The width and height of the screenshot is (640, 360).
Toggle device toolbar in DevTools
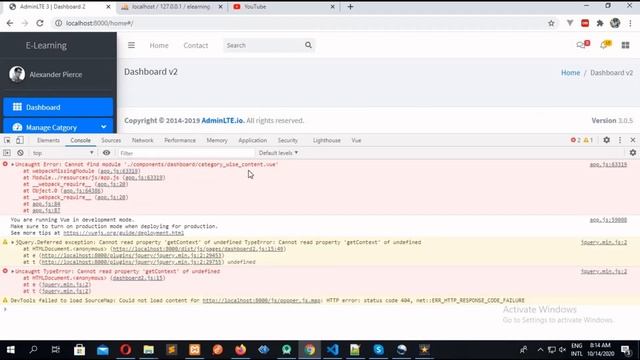click(20, 140)
